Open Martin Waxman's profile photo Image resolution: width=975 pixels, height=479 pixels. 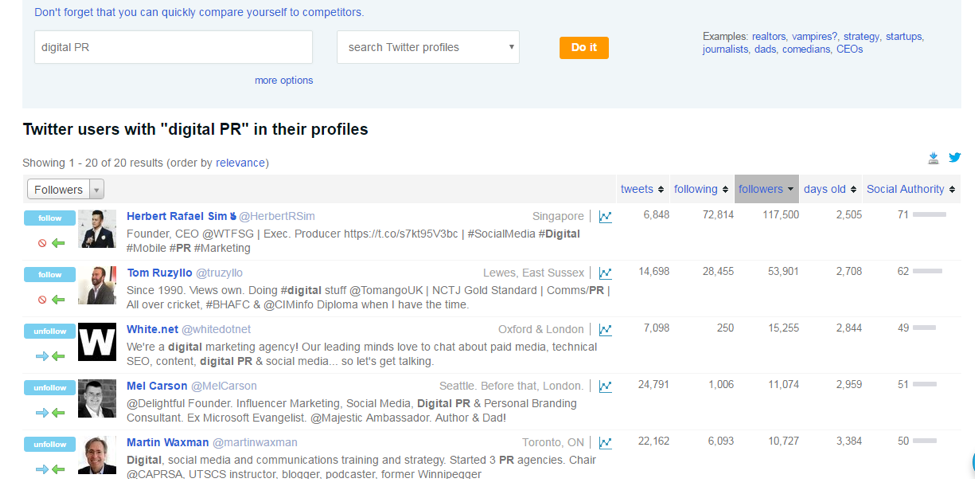coord(97,455)
